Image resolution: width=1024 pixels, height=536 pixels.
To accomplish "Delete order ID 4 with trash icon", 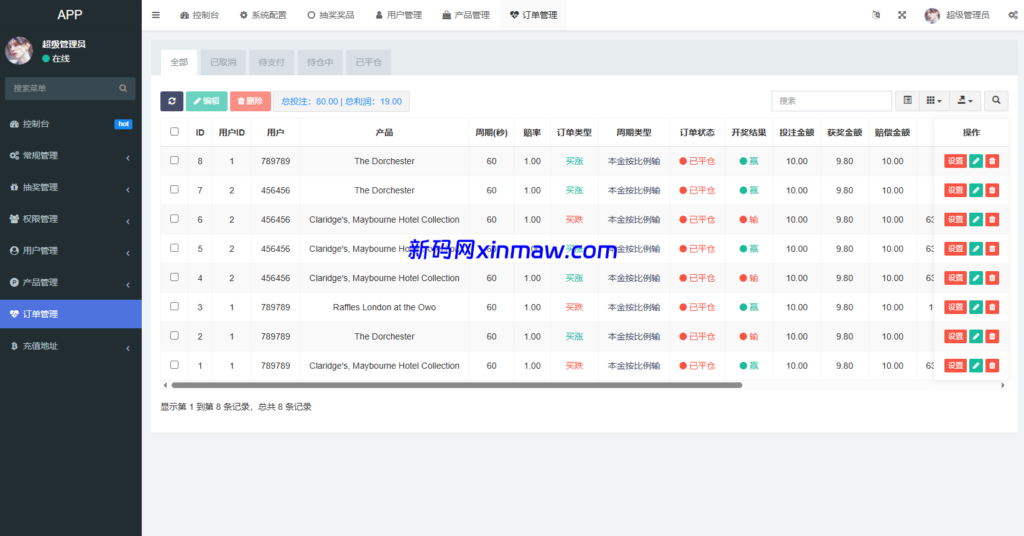I will (x=992, y=278).
